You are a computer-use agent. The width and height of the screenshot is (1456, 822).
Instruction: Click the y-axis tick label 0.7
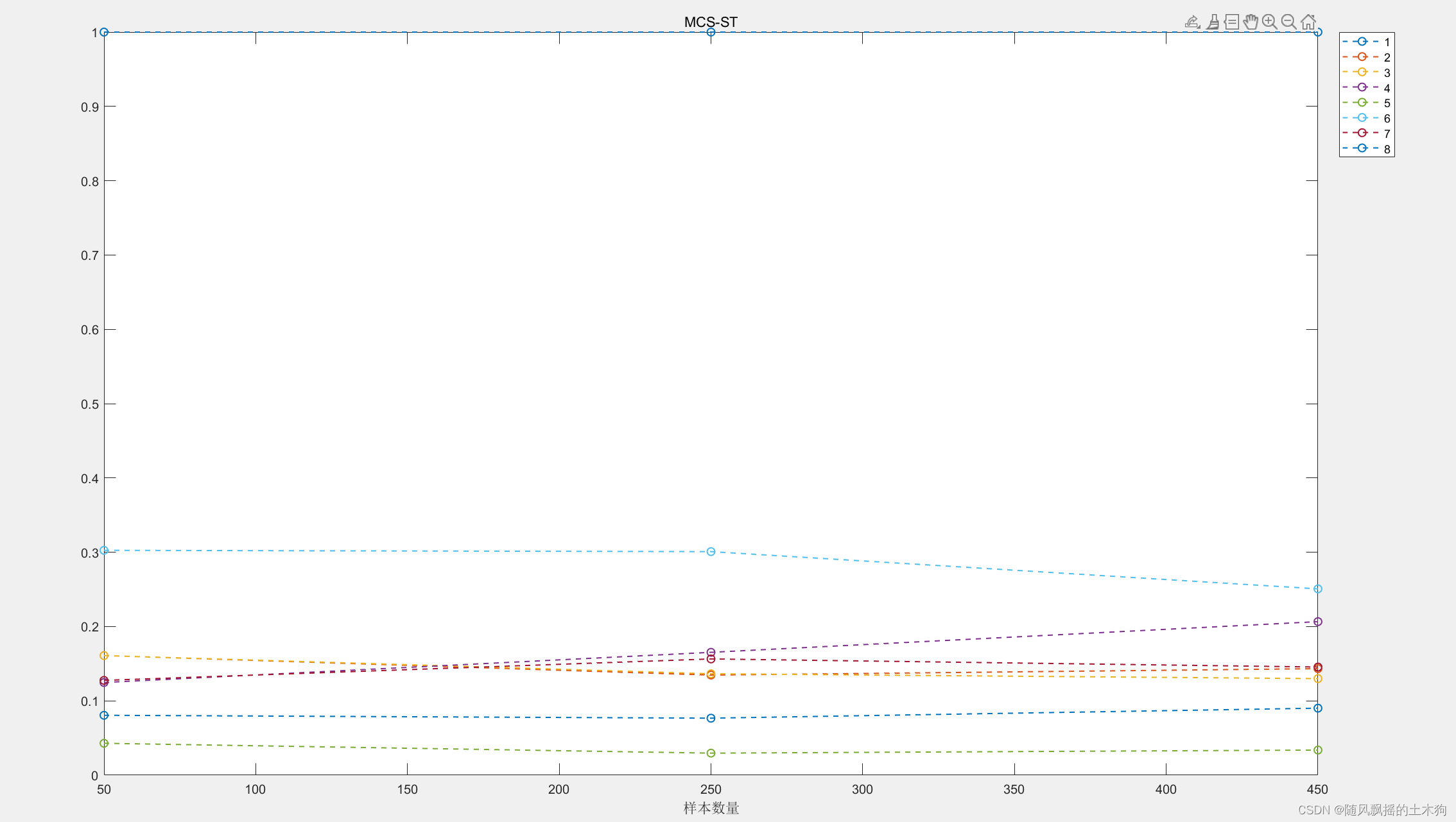tap(90, 255)
